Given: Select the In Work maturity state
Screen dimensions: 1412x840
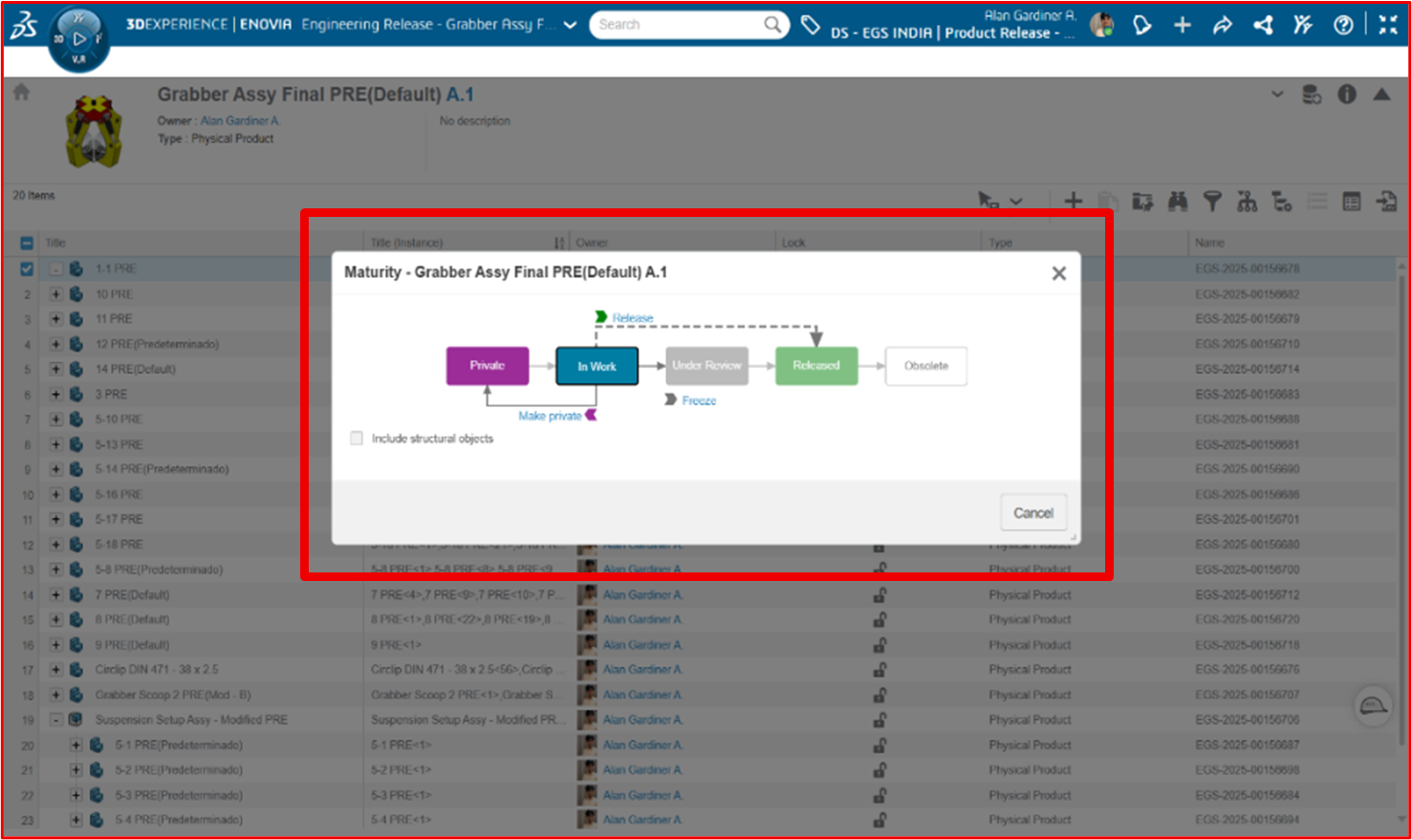Looking at the screenshot, I should pyautogui.click(x=597, y=366).
